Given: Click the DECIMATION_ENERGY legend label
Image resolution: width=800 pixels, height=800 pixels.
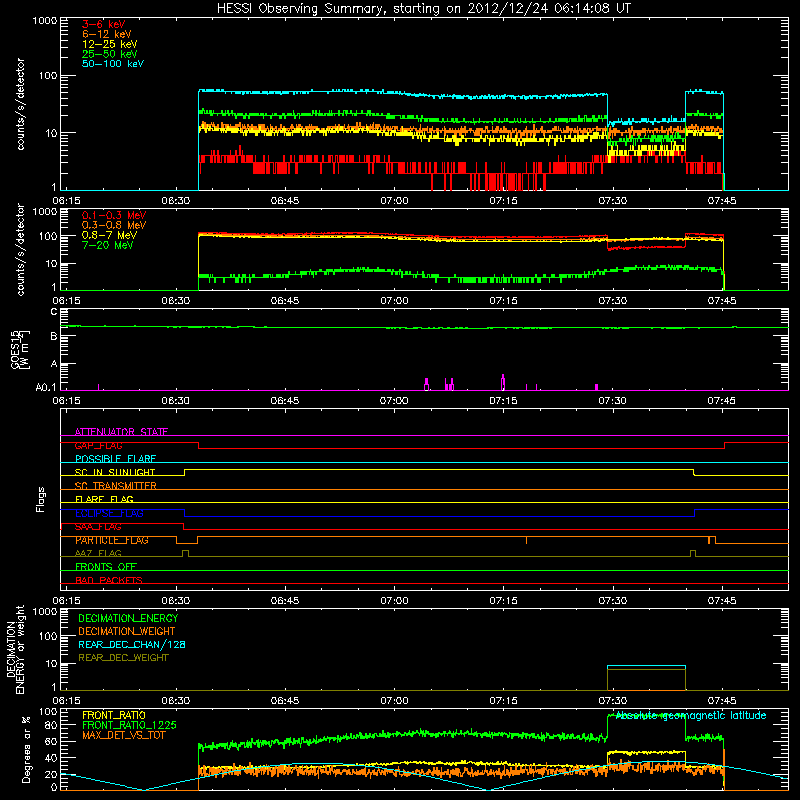Looking at the screenshot, I should coord(128,618).
